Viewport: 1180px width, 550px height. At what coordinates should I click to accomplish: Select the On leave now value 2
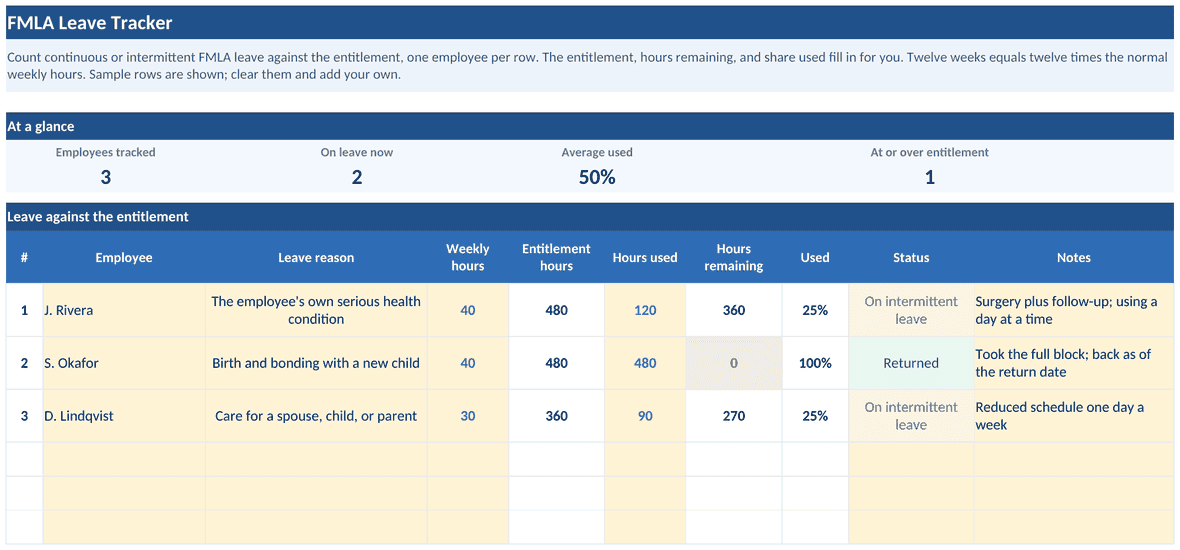point(357,178)
